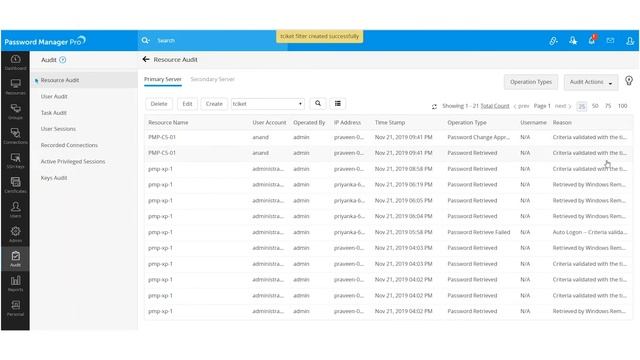Click the Edit filter button
The image size is (640, 360).
187,104
